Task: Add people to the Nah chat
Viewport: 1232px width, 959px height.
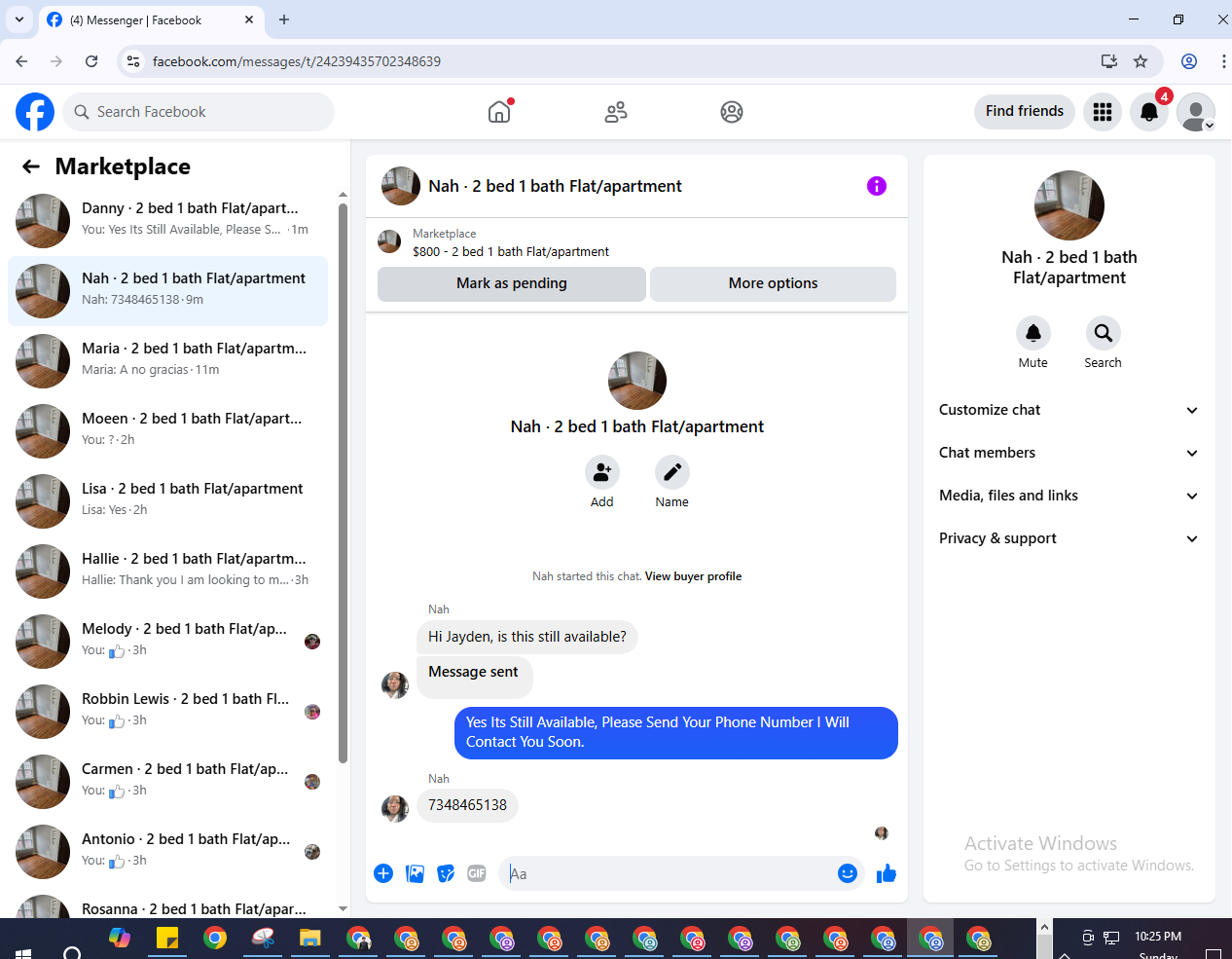Action: pyautogui.click(x=602, y=472)
